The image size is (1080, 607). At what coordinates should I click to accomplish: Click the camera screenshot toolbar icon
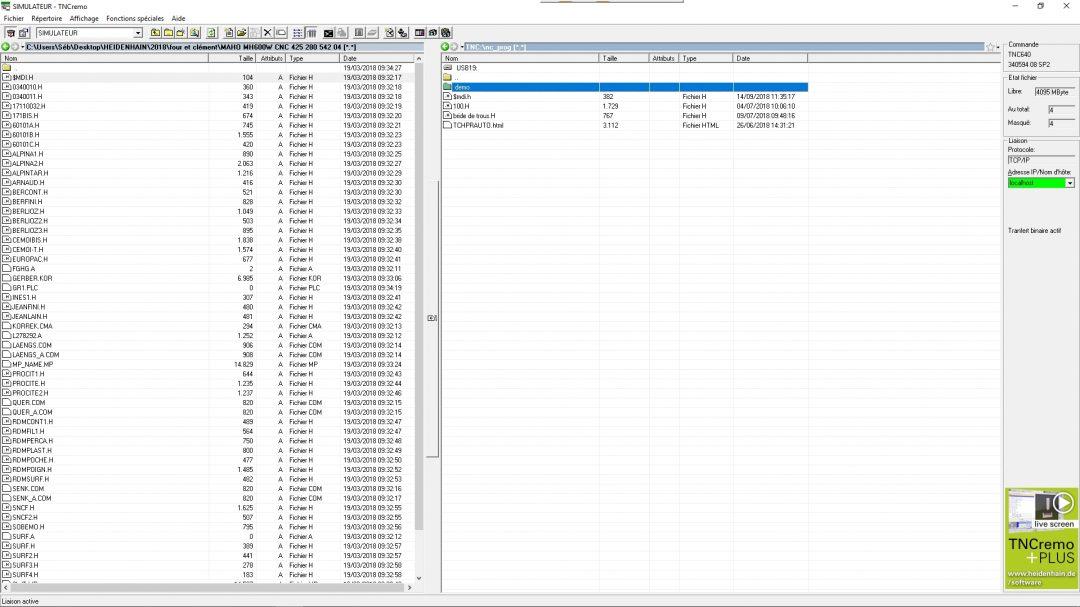pos(433,33)
